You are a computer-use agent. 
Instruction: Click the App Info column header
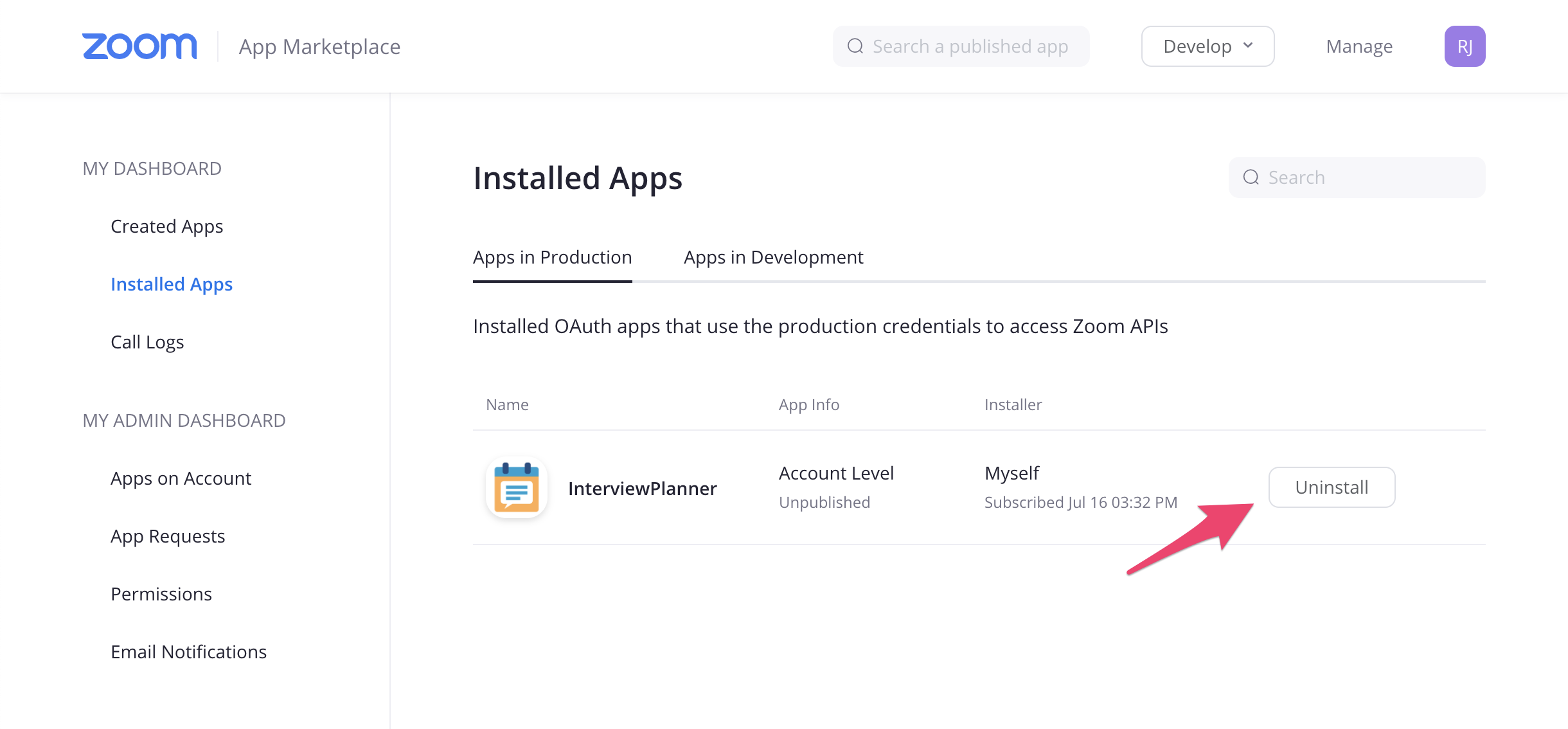[808, 404]
